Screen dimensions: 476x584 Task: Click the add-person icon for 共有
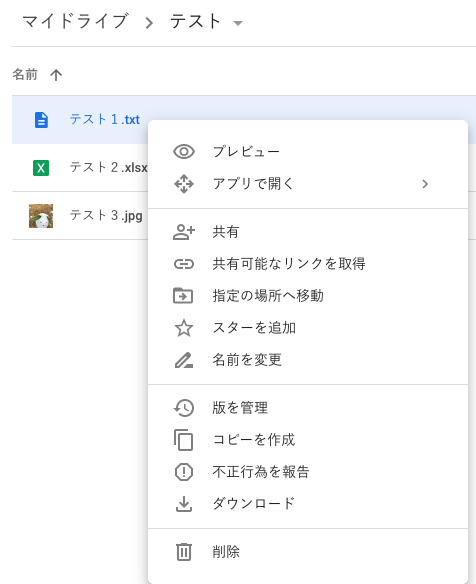click(184, 232)
